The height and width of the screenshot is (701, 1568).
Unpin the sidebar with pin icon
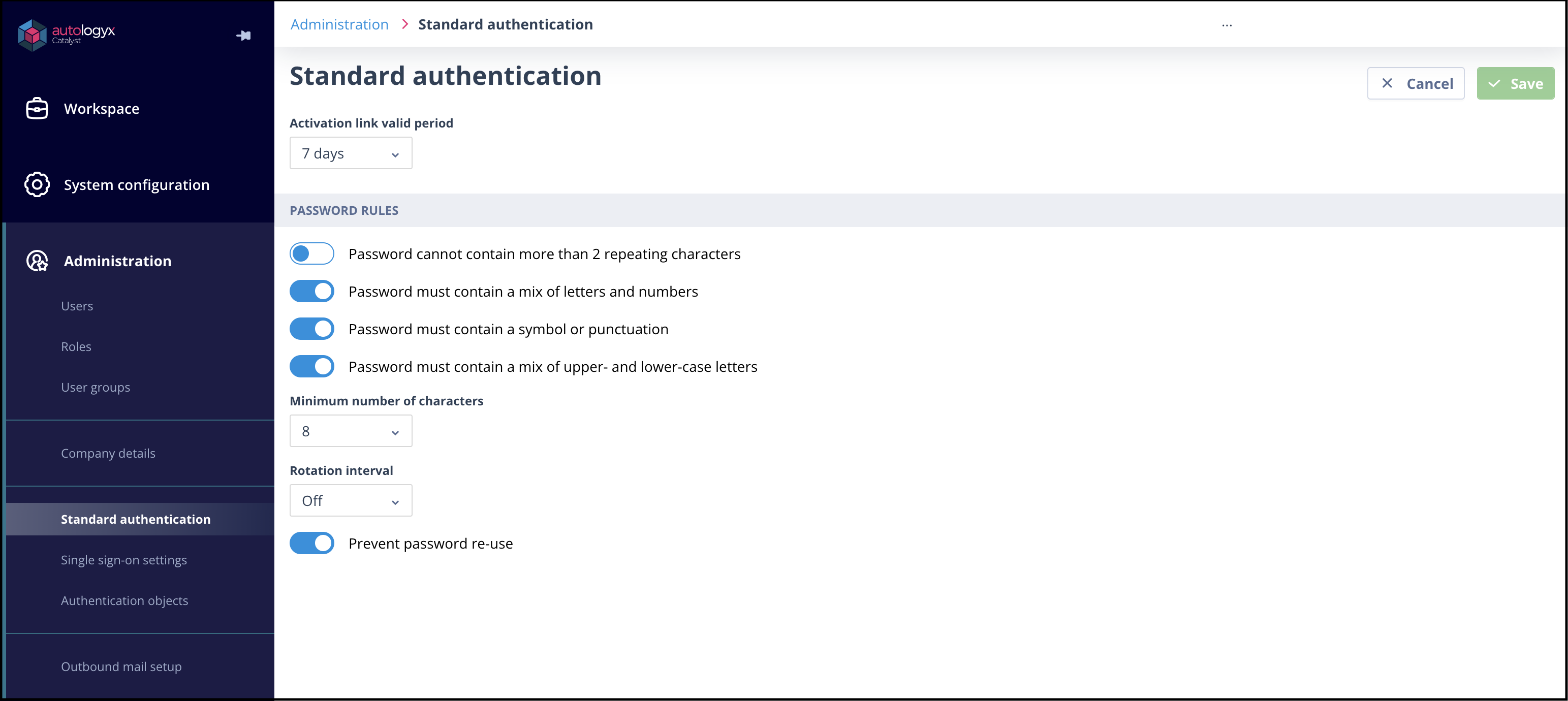(x=243, y=35)
